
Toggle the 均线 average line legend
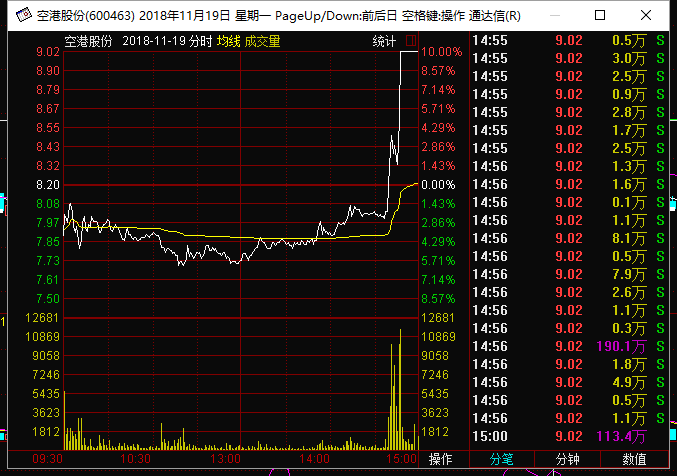click(228, 41)
